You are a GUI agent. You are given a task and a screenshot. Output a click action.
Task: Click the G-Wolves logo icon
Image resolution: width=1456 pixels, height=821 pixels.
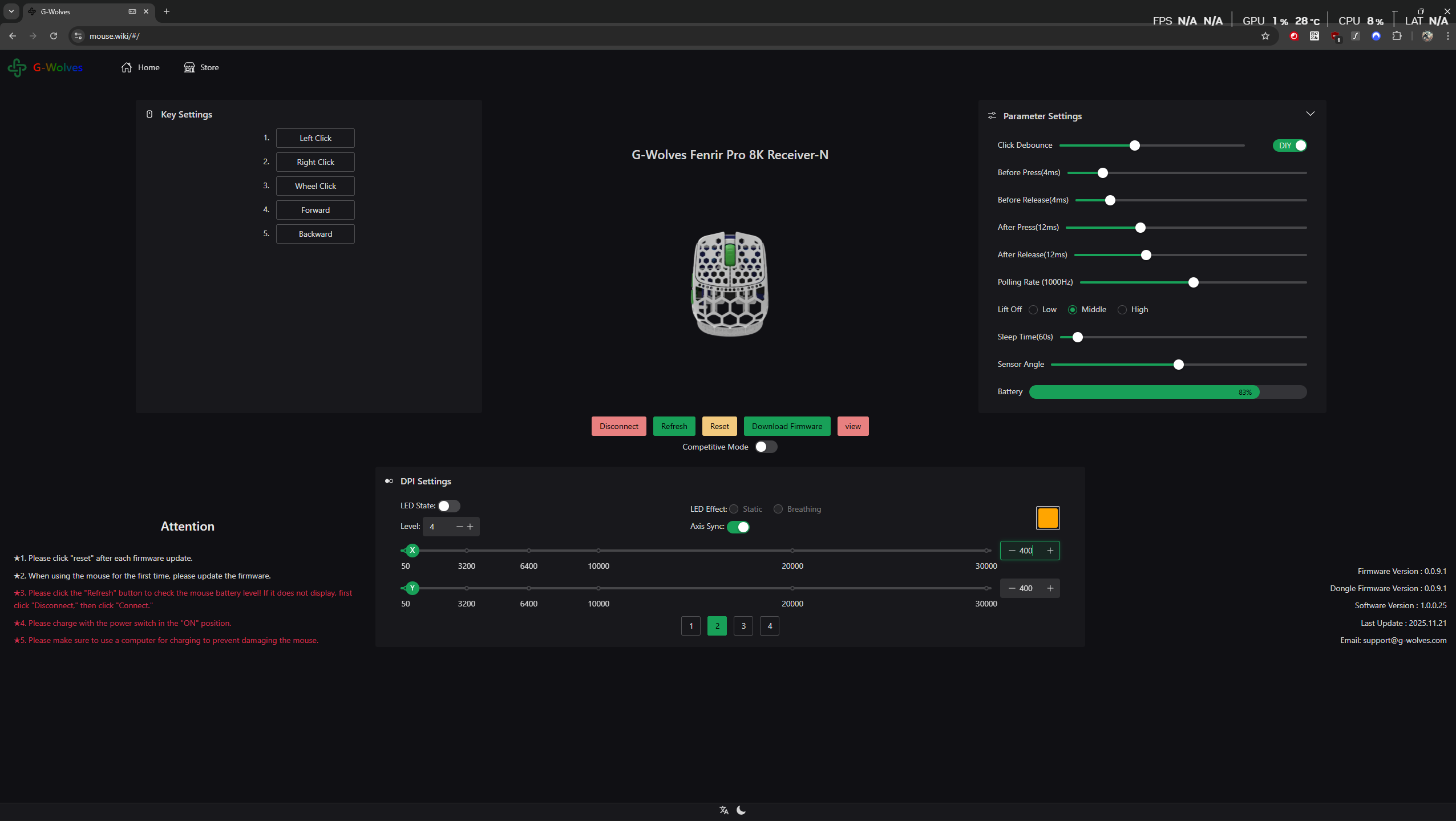(17, 67)
